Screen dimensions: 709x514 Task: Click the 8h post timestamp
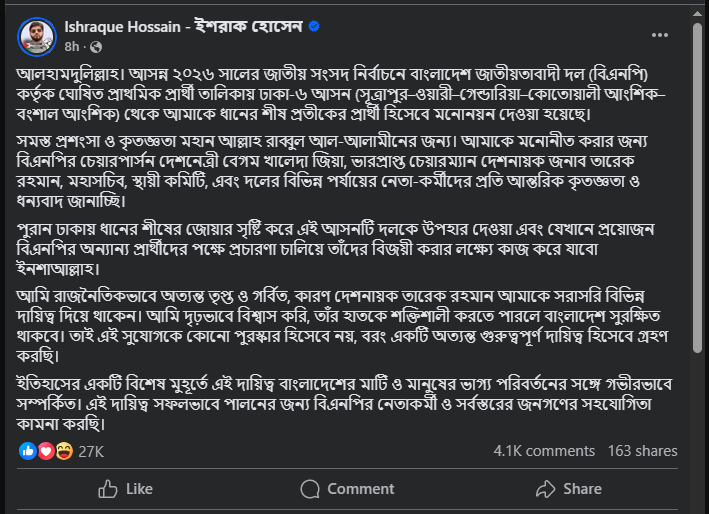72,46
